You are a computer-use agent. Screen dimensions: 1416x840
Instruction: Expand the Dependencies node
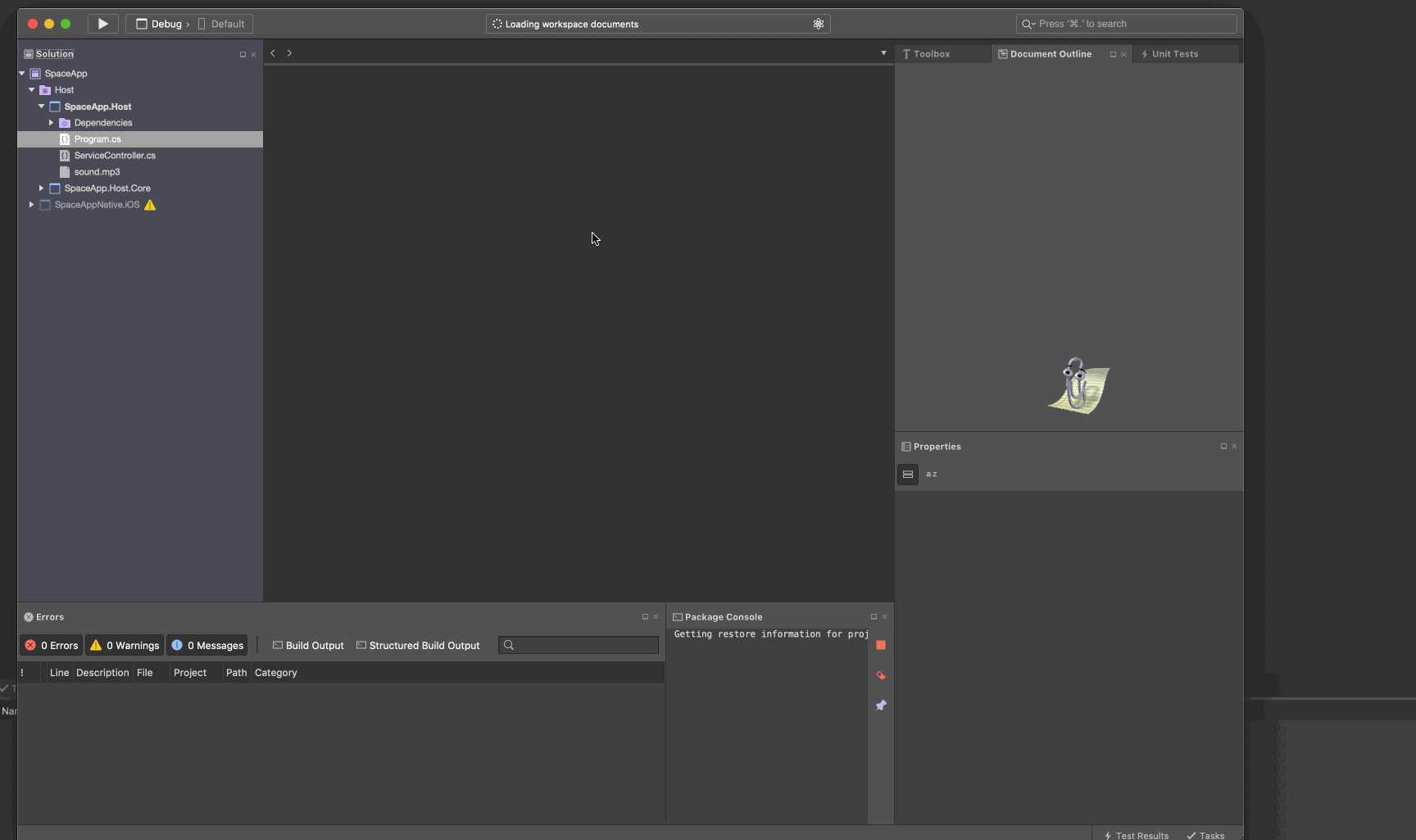(x=51, y=122)
